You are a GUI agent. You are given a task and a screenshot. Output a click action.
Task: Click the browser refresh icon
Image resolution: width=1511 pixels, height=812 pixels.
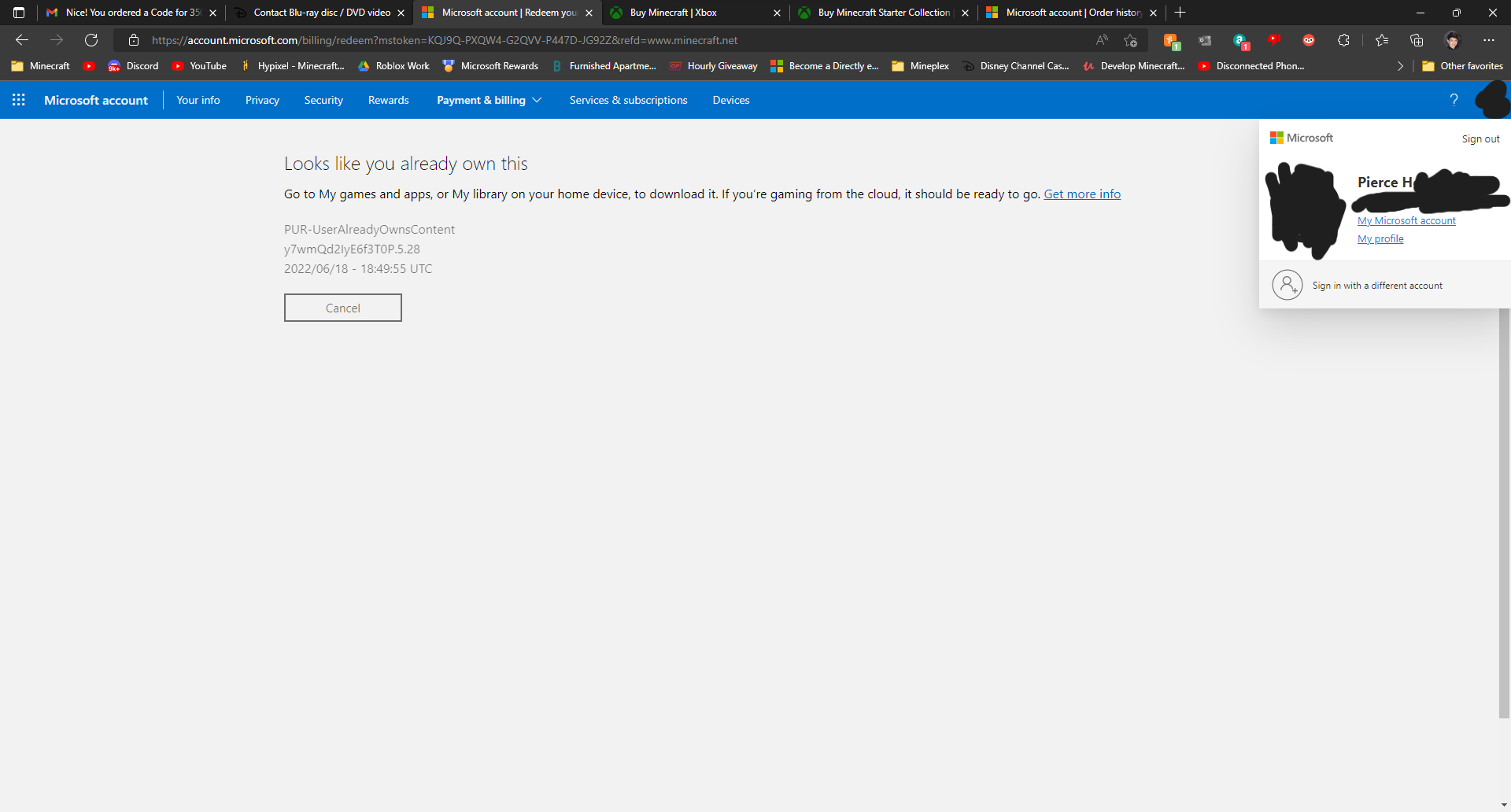pyautogui.click(x=91, y=40)
